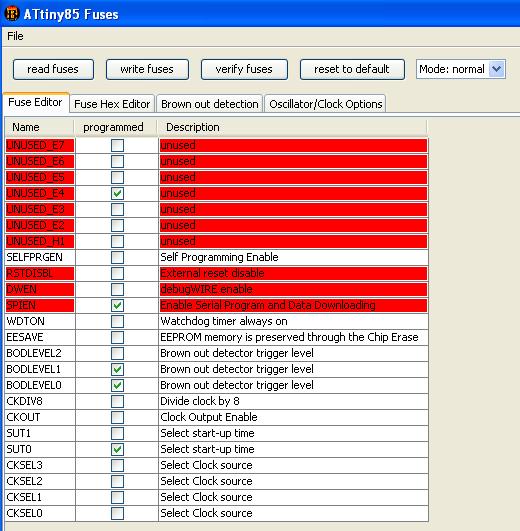Image resolution: width=520 pixels, height=531 pixels.
Task: Click 'debugWIRE enable' description
Action: [206, 290]
